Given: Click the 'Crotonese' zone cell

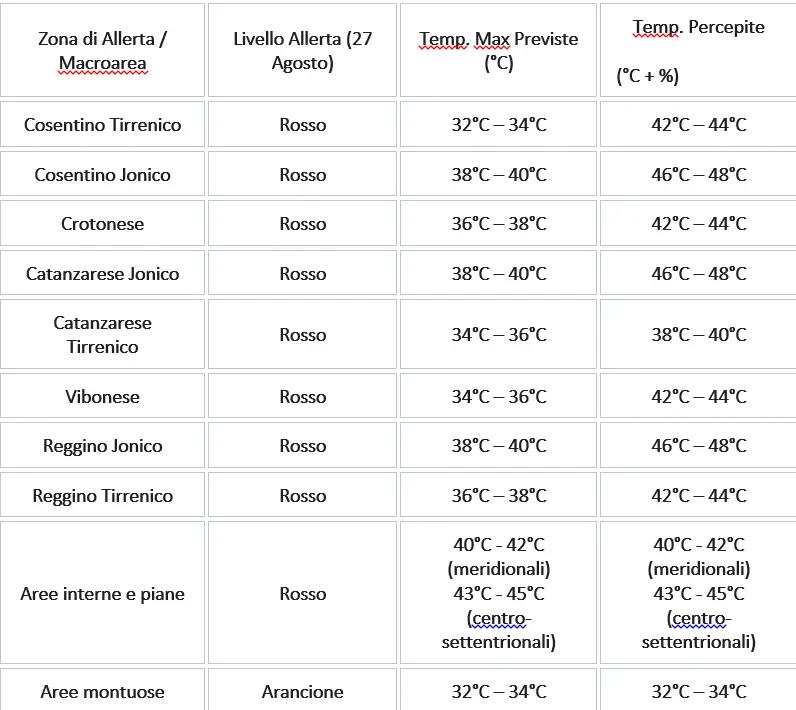Looking at the screenshot, I should [102, 223].
